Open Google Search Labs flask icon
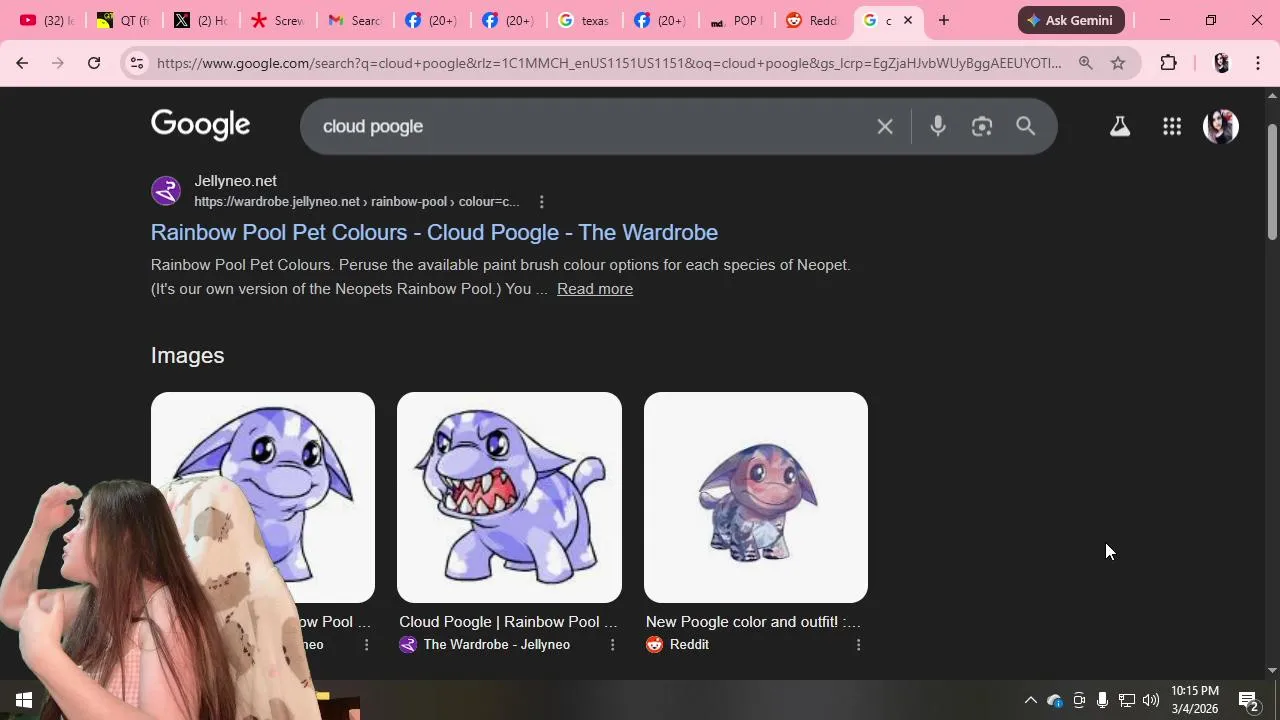The image size is (1280, 720). point(1120,126)
